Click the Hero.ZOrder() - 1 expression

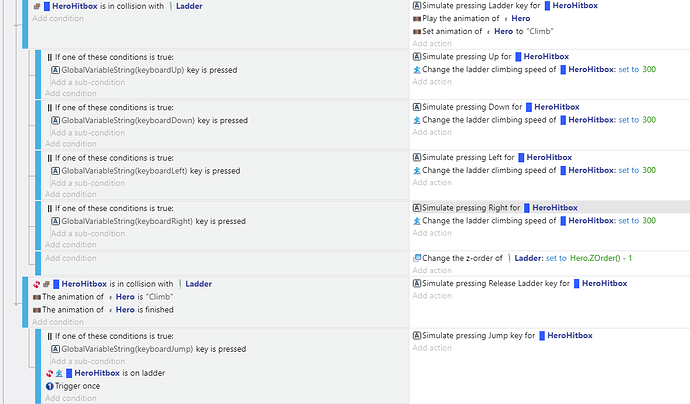click(x=601, y=258)
